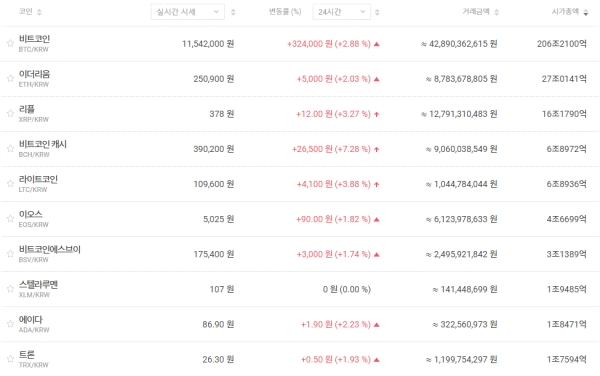Click the 1조7594억 market cap
This screenshot has width=600, height=376.
[x=566, y=360]
